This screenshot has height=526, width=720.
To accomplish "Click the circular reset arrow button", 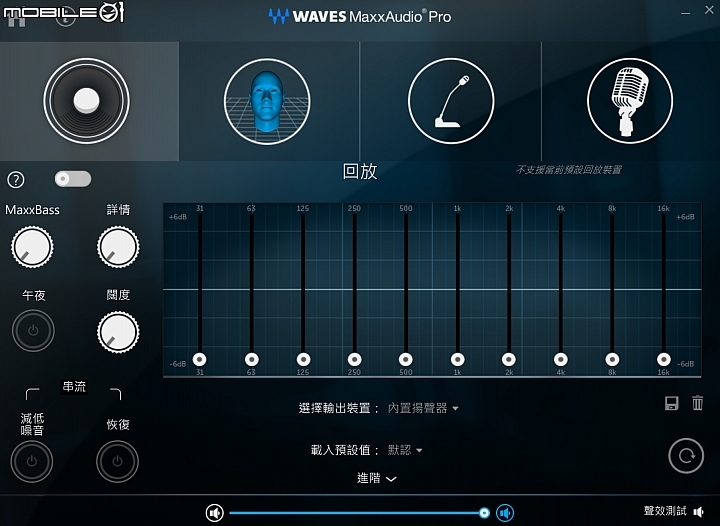I will [x=686, y=456].
